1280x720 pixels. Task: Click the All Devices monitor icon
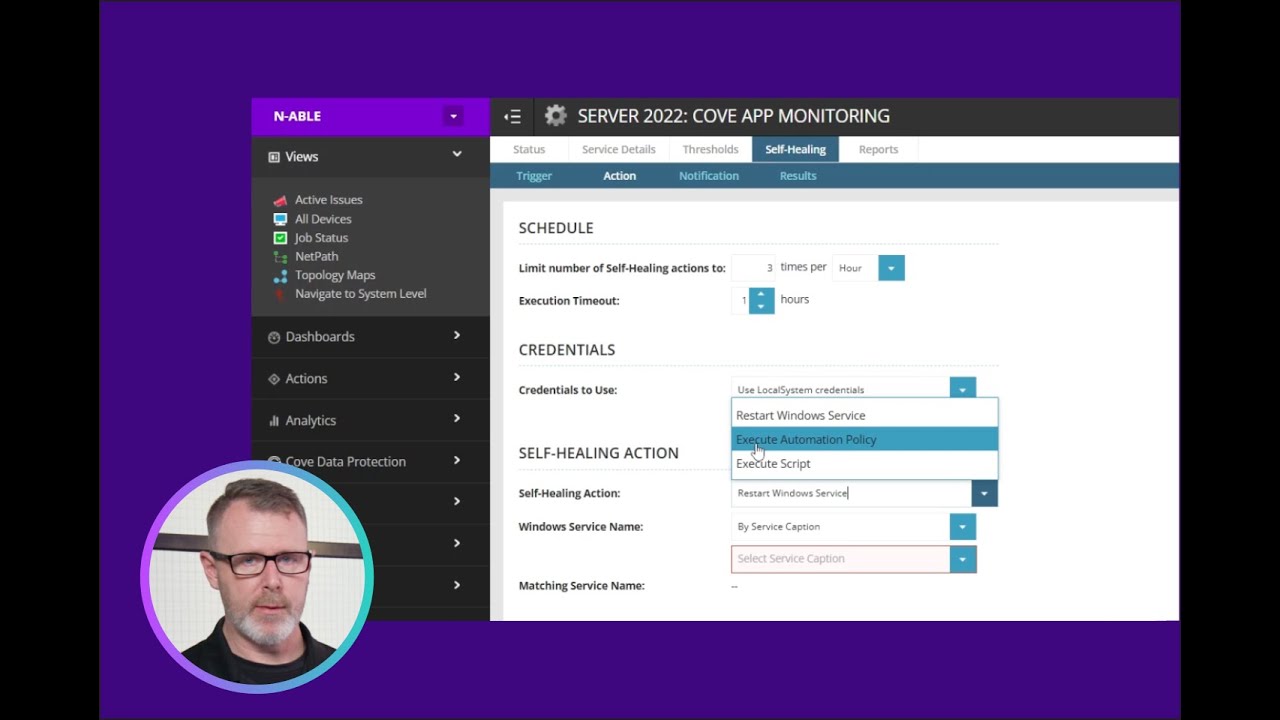point(280,219)
